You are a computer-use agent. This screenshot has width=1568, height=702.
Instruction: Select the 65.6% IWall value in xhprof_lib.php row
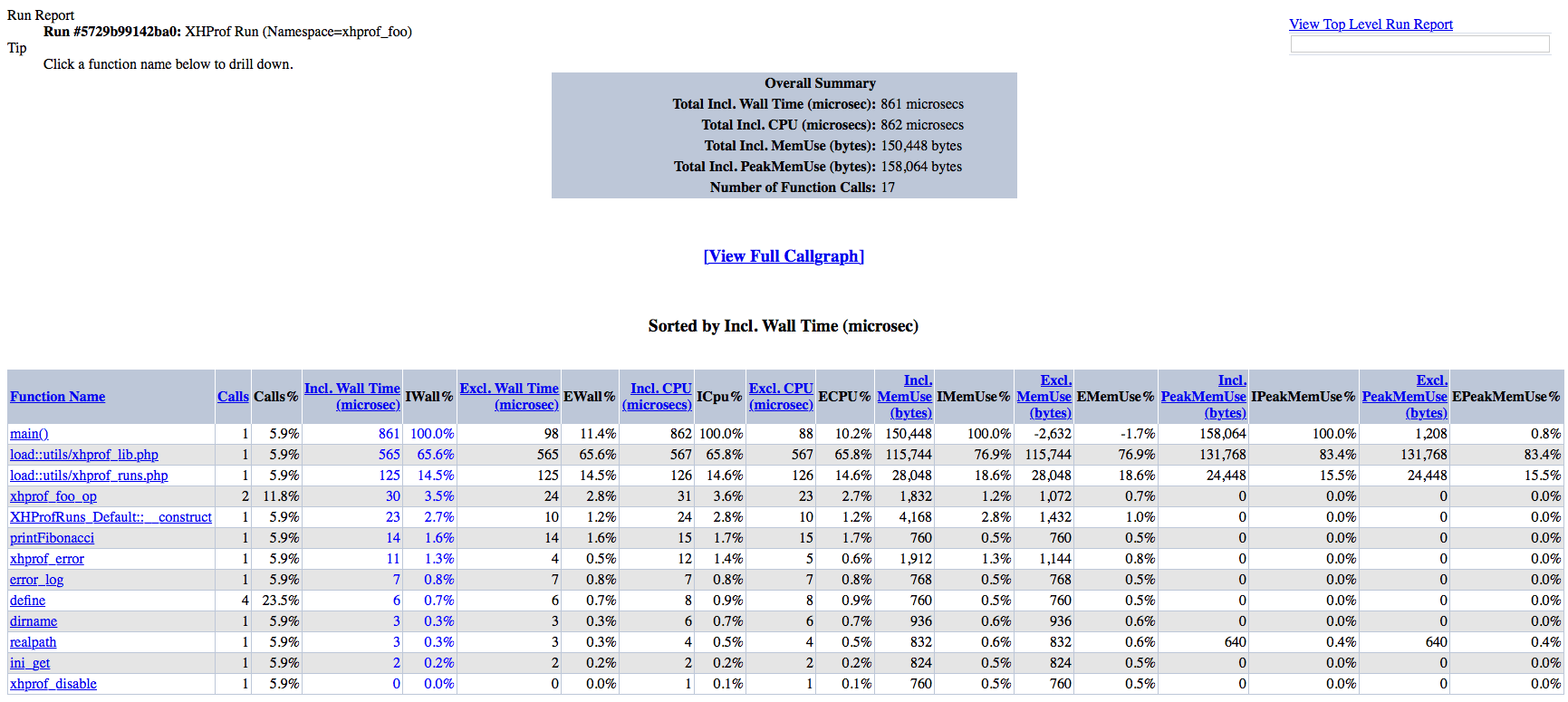436,455
